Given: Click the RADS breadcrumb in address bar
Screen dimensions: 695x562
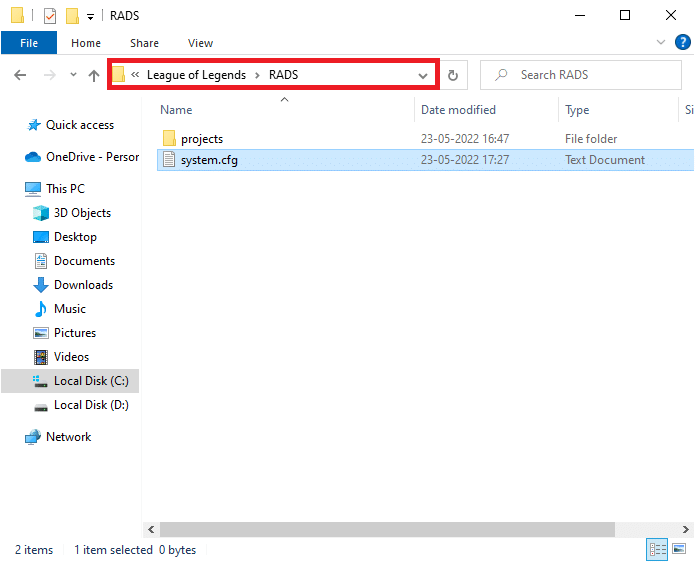Looking at the screenshot, I should pyautogui.click(x=284, y=74).
